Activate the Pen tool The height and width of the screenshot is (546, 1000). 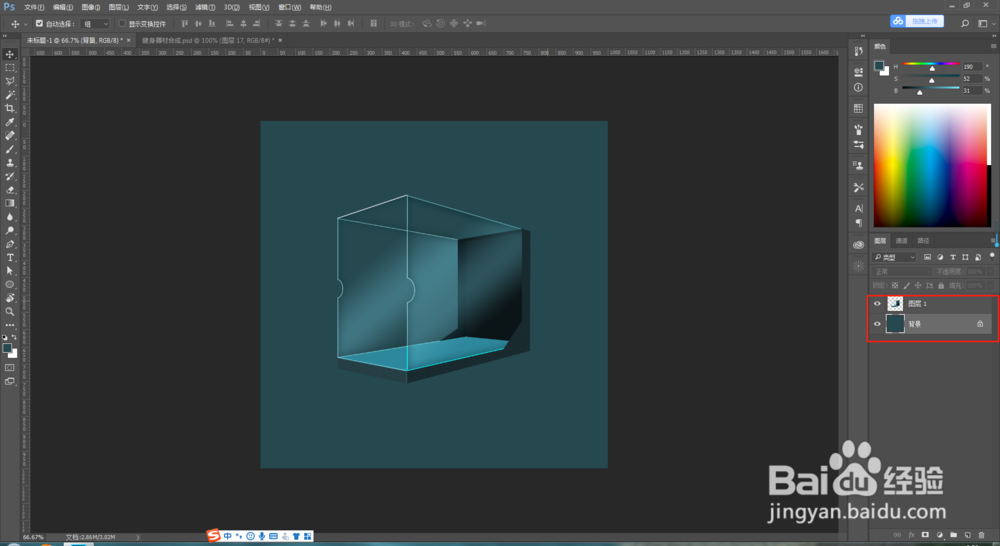[x=10, y=244]
